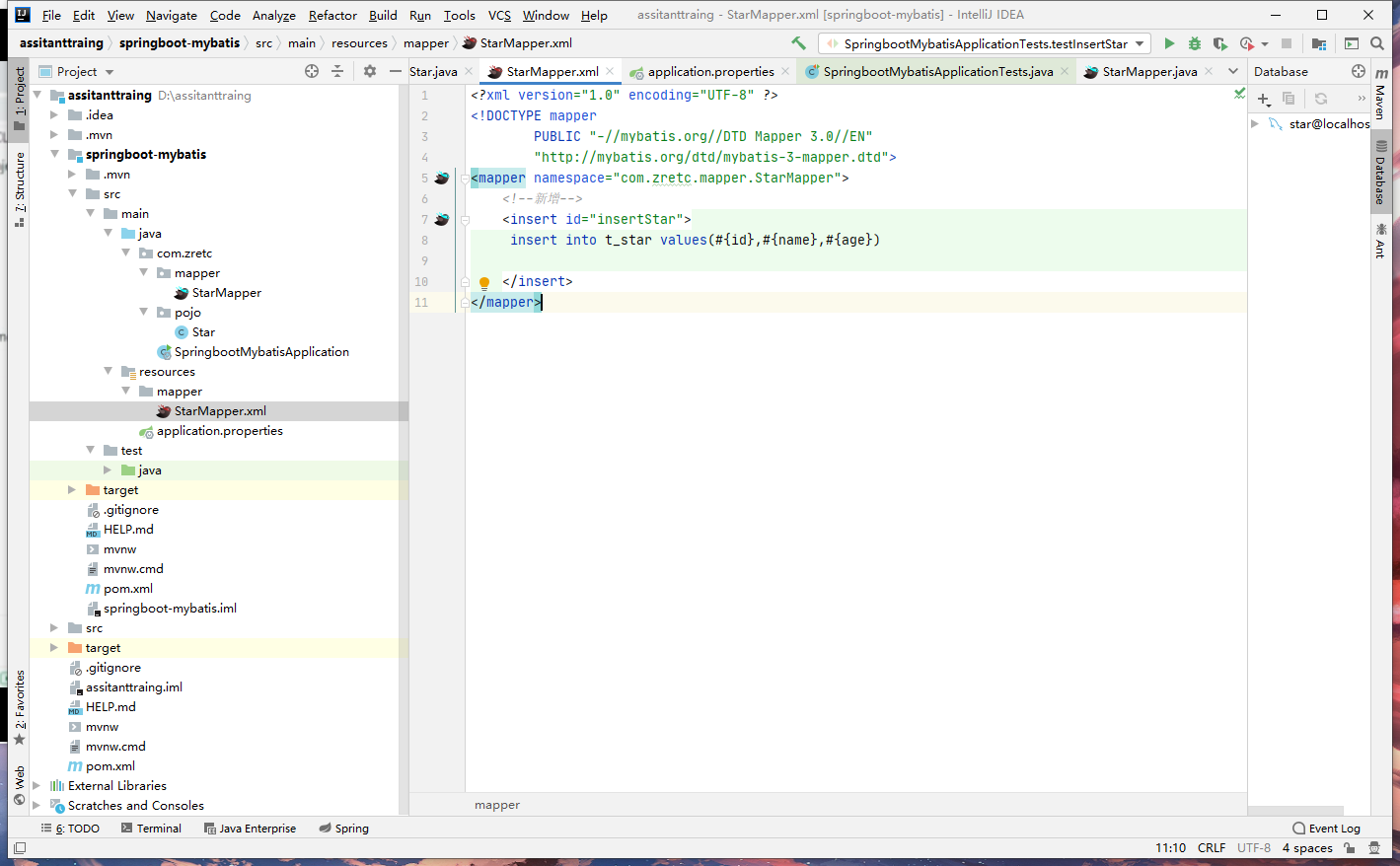Open Search Everywhere magnifier icon

point(1377,43)
